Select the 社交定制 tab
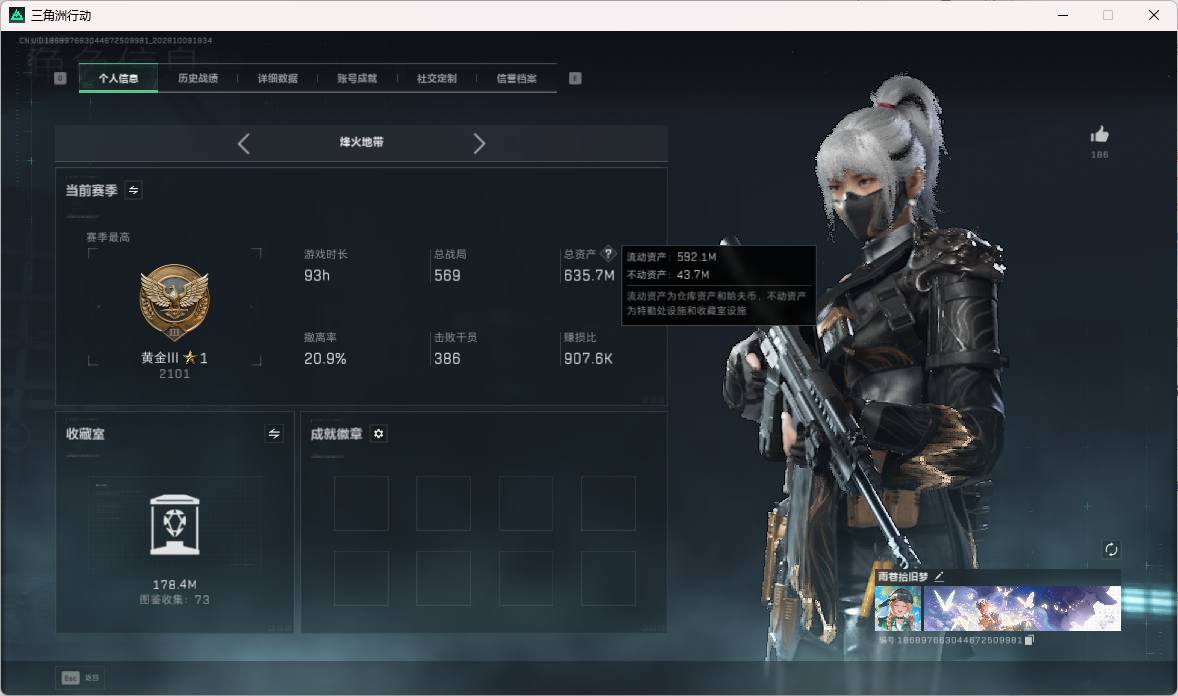The height and width of the screenshot is (696, 1178). (x=436, y=78)
